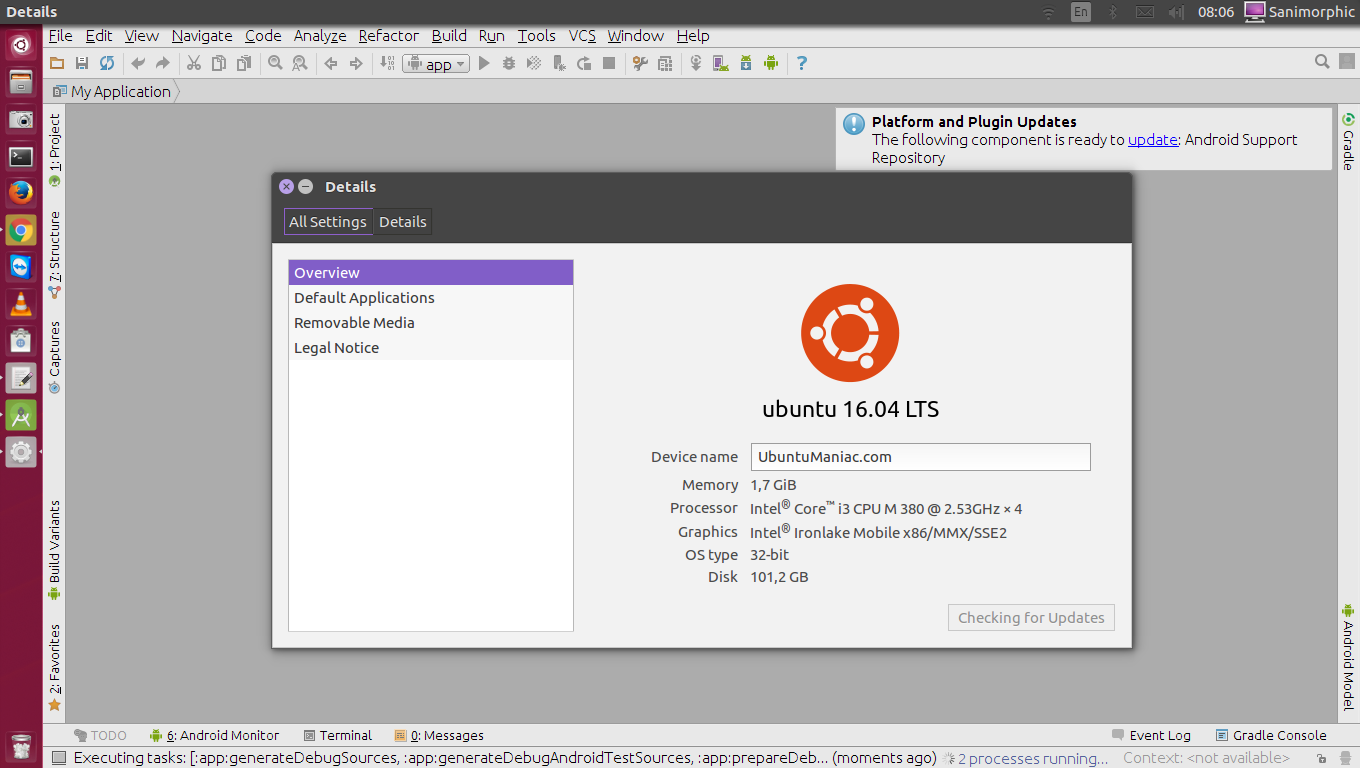Open the Event Log tab
Image resolution: width=1360 pixels, height=768 pixels.
(x=1151, y=735)
